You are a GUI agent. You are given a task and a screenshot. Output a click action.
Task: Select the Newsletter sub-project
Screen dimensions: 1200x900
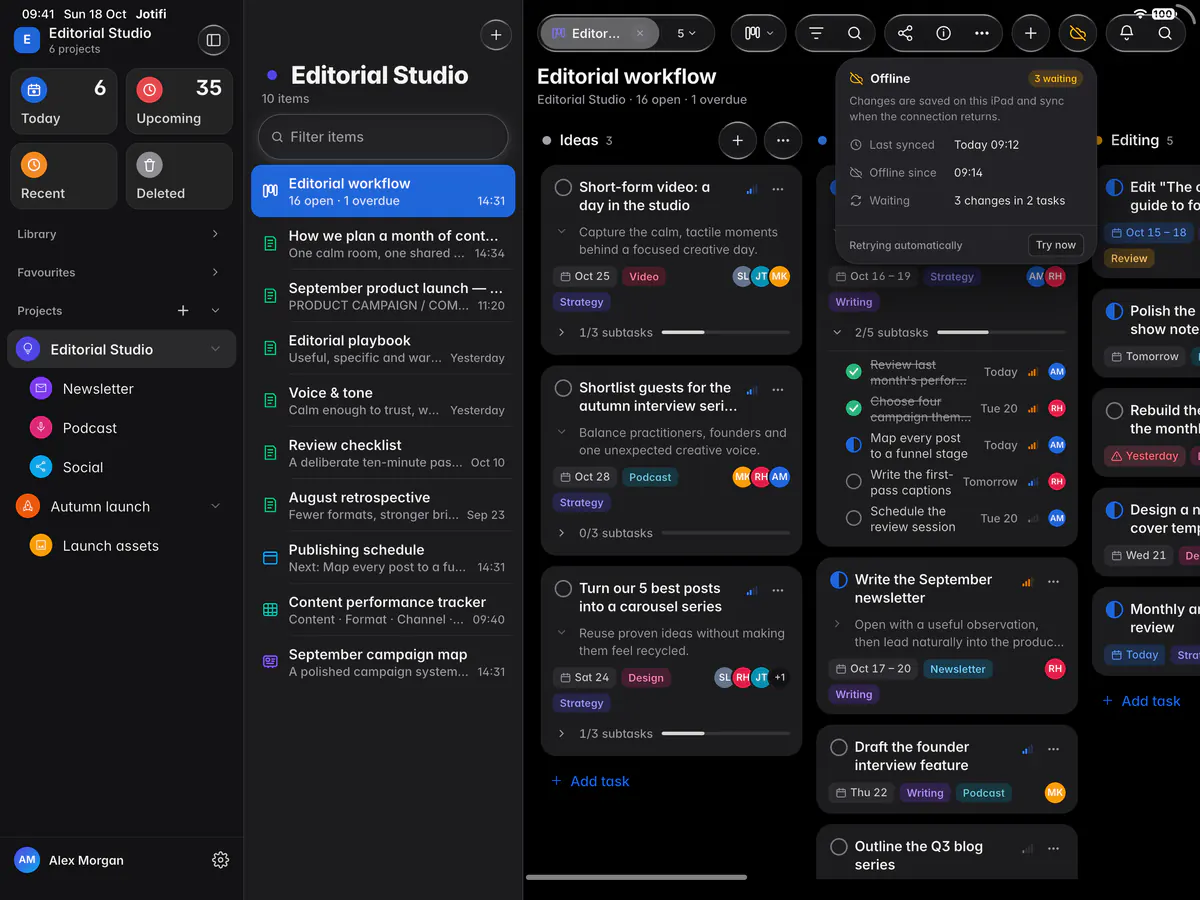pos(121,389)
